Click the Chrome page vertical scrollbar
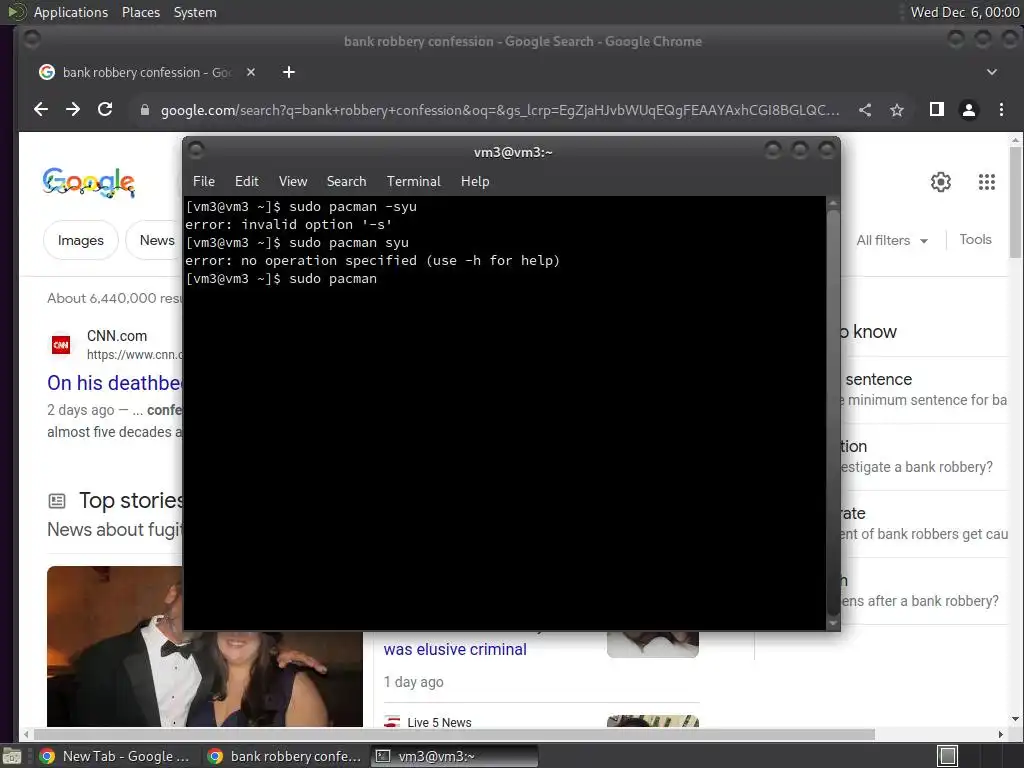The width and height of the screenshot is (1024, 768). (1016, 202)
